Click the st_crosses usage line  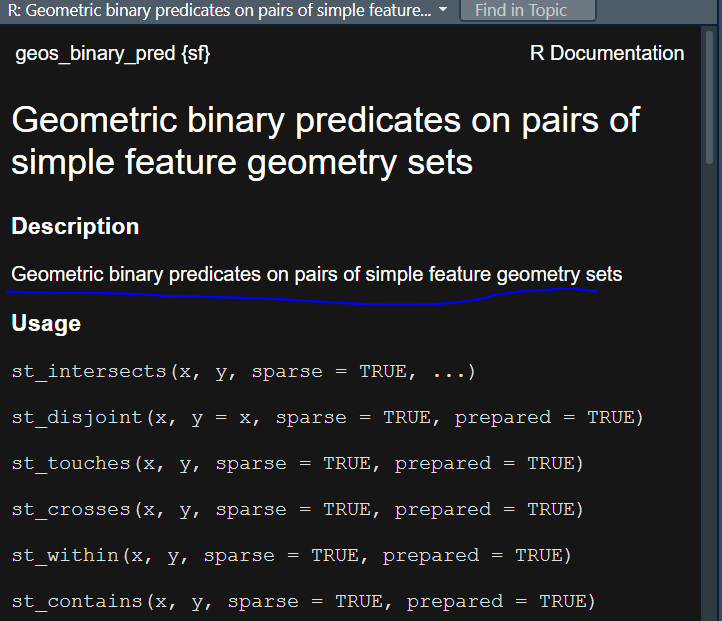coord(298,509)
